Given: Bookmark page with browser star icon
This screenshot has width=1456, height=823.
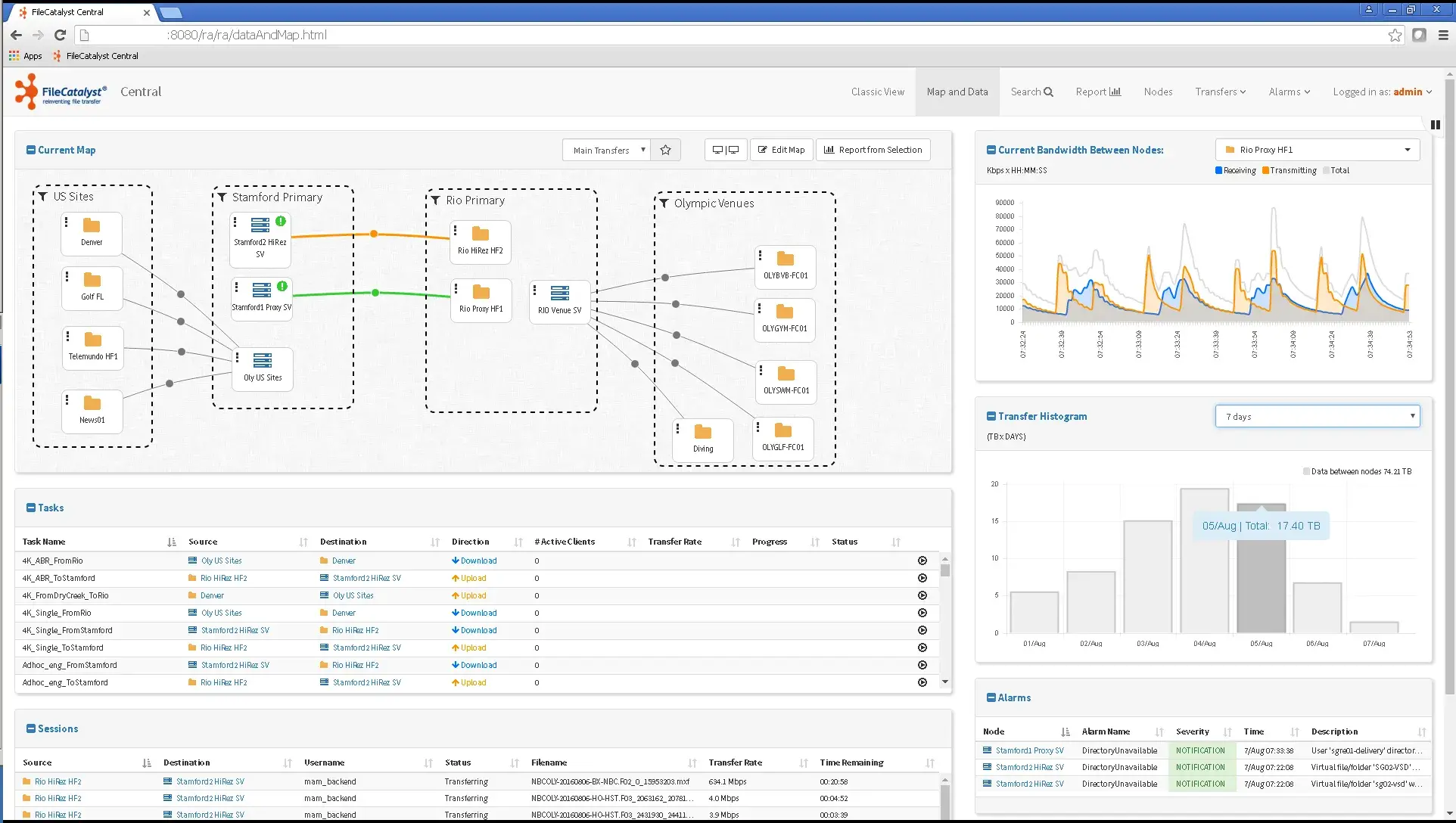Looking at the screenshot, I should point(1395,35).
